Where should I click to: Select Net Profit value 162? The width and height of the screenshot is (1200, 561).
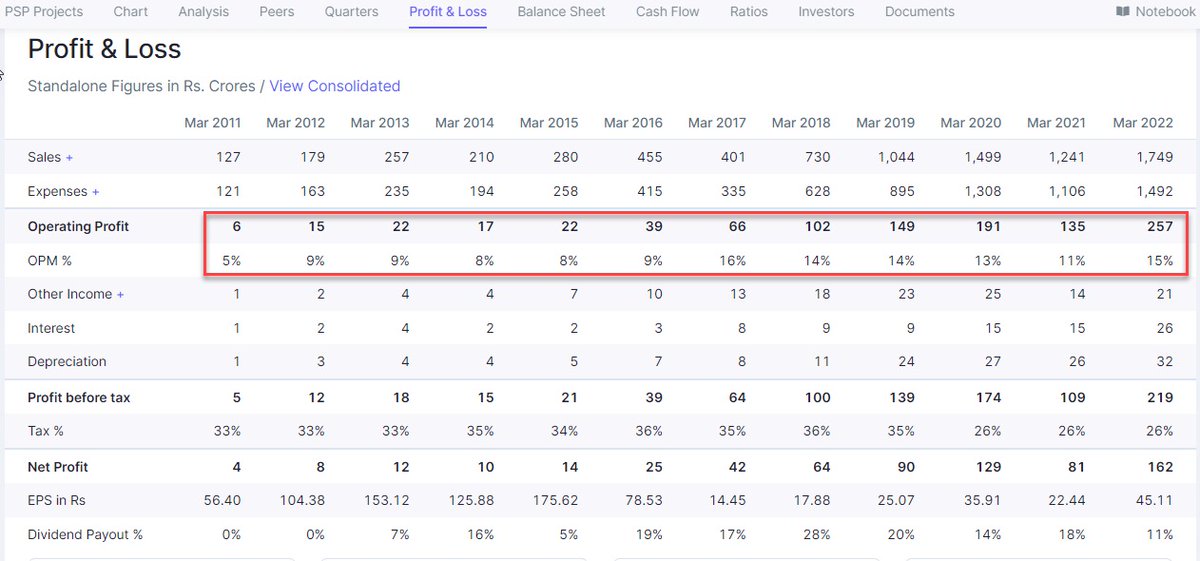point(1160,467)
